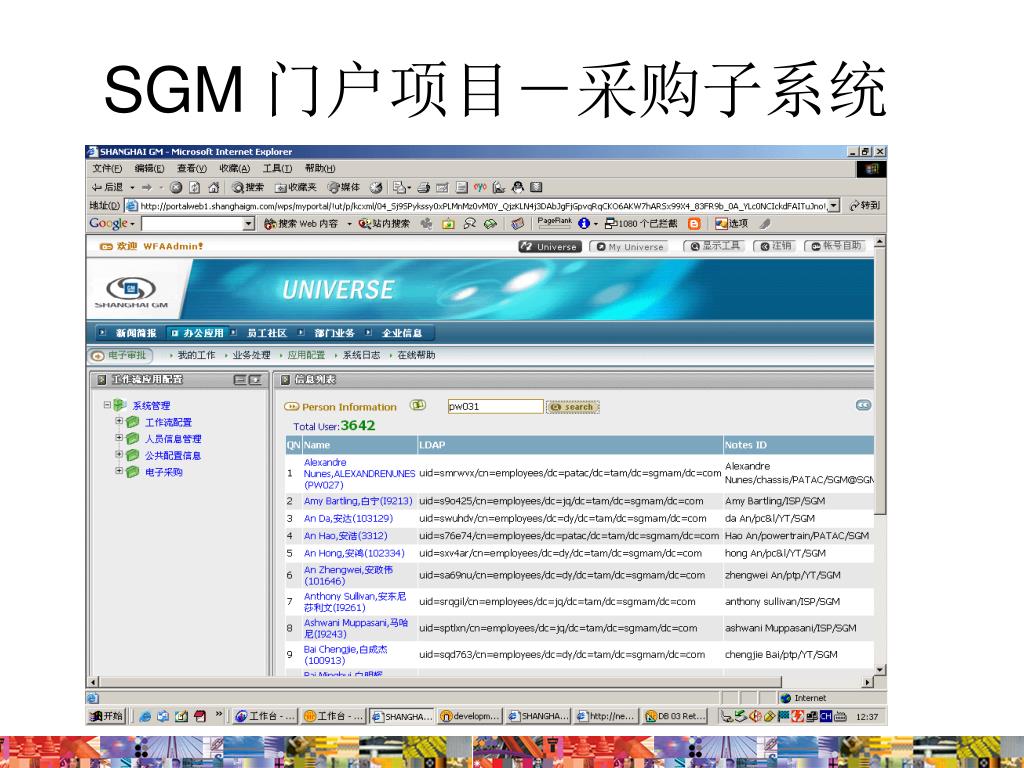Select the 办公应用 navigation tab

197,333
